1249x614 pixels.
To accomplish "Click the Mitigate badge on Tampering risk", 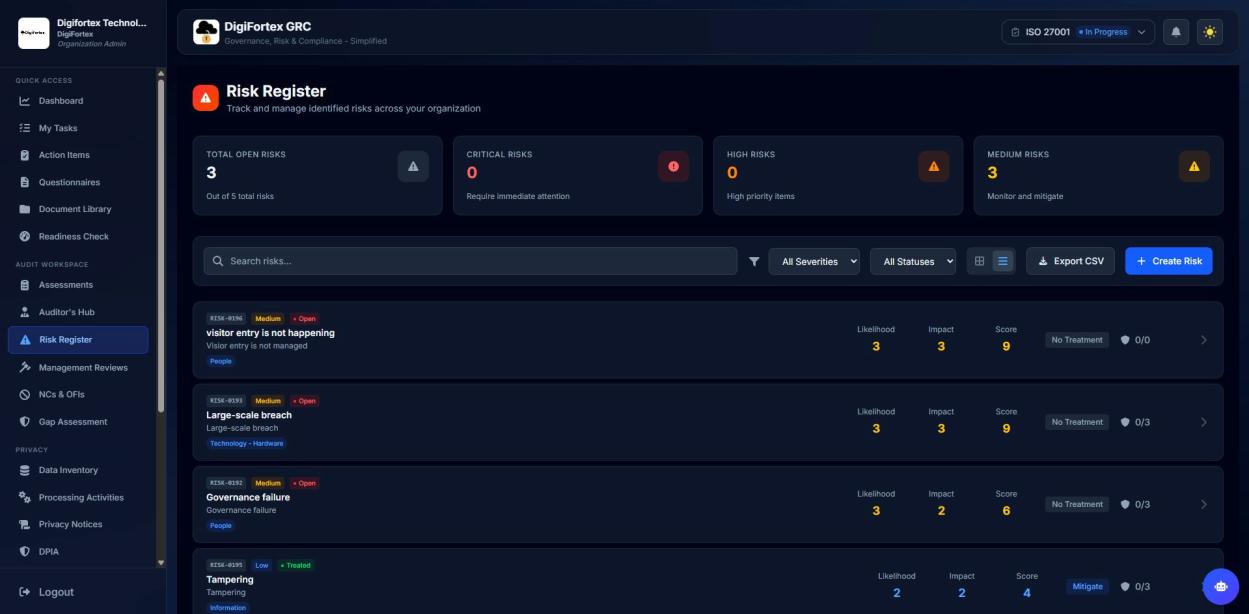I will pyautogui.click(x=1087, y=586).
